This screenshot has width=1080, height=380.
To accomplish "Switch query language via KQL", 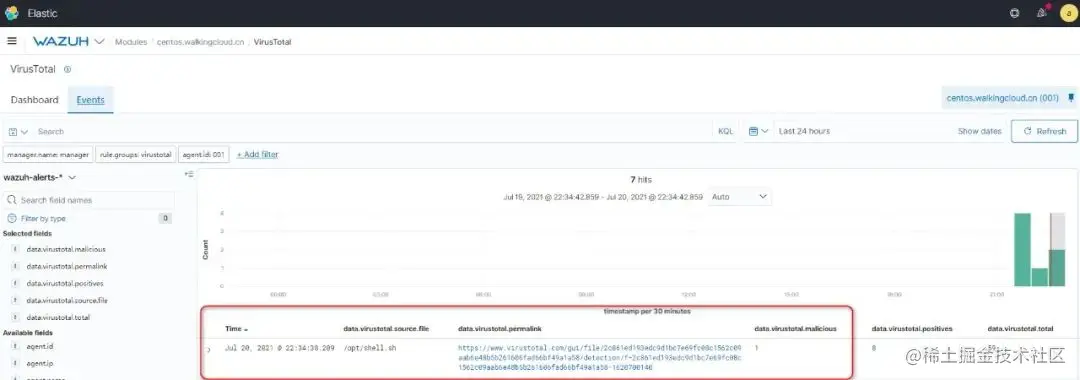I will [x=726, y=131].
